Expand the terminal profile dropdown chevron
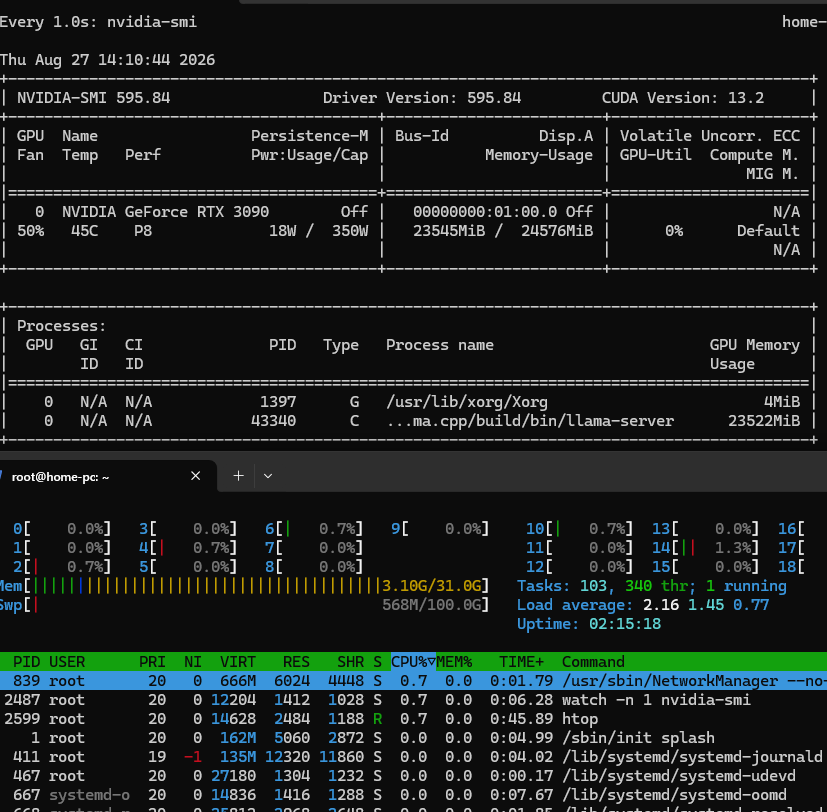This screenshot has width=827, height=812. pos(268,476)
